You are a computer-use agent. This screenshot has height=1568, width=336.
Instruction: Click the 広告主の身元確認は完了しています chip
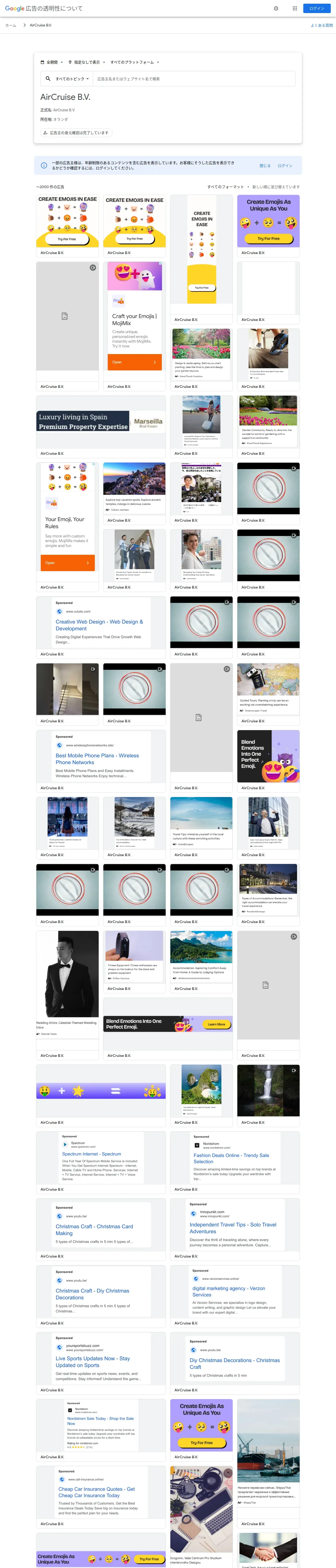click(76, 133)
